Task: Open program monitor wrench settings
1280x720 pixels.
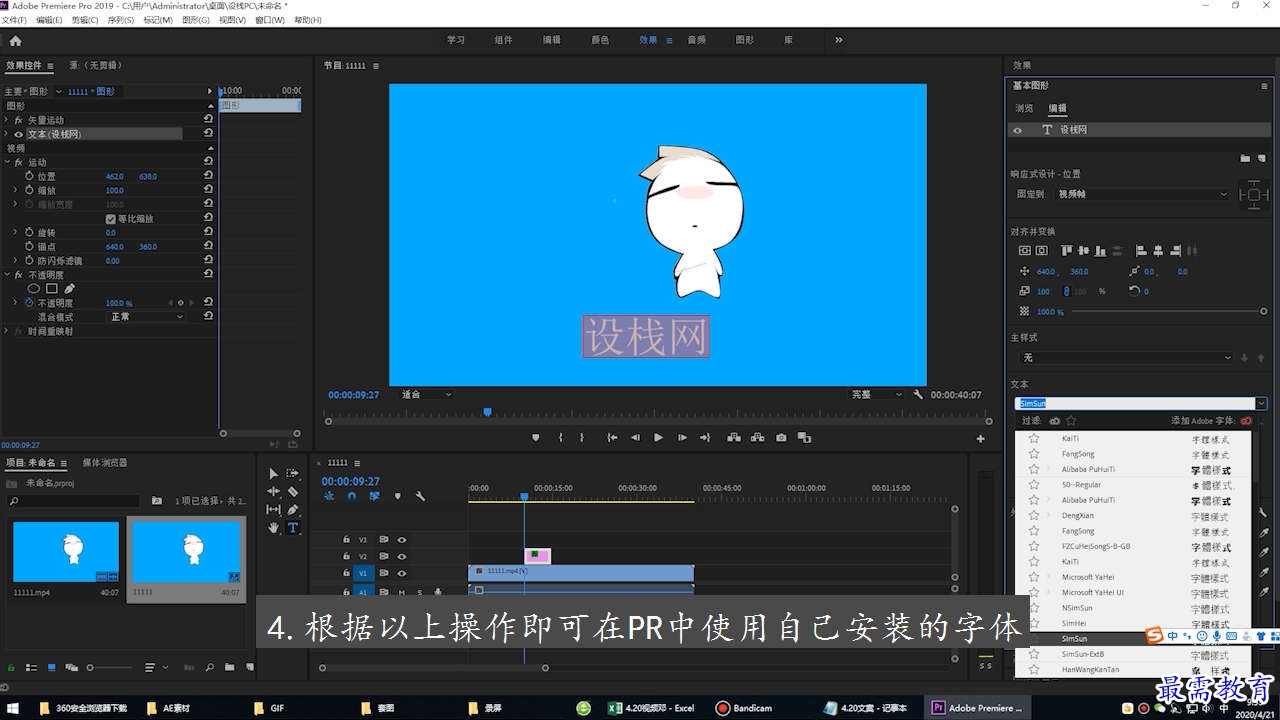Action: coord(918,395)
